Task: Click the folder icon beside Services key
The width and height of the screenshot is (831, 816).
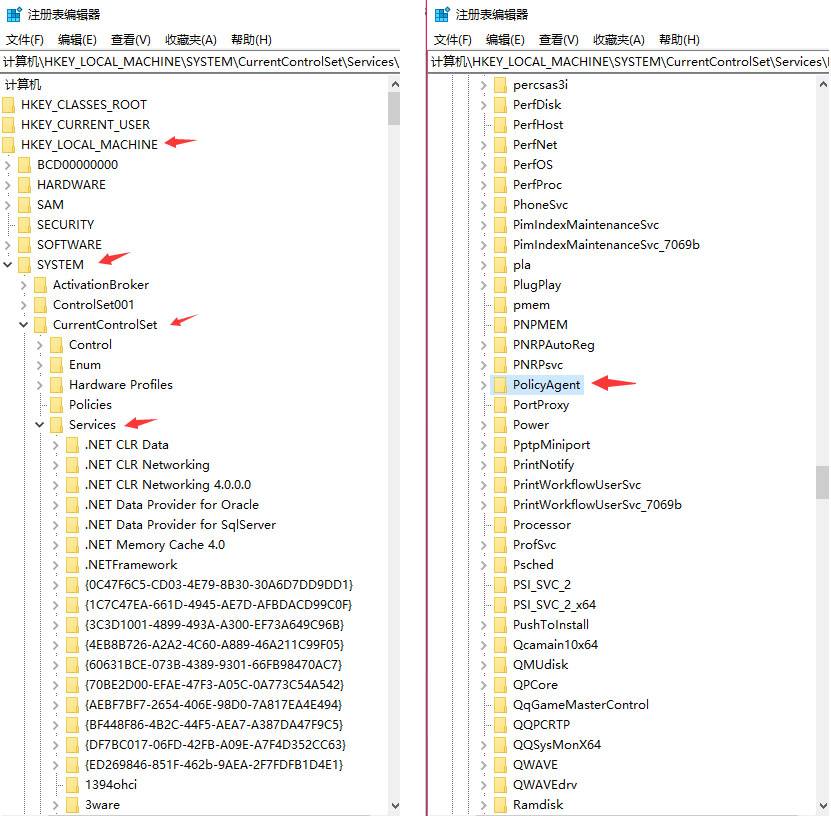Action: click(58, 424)
